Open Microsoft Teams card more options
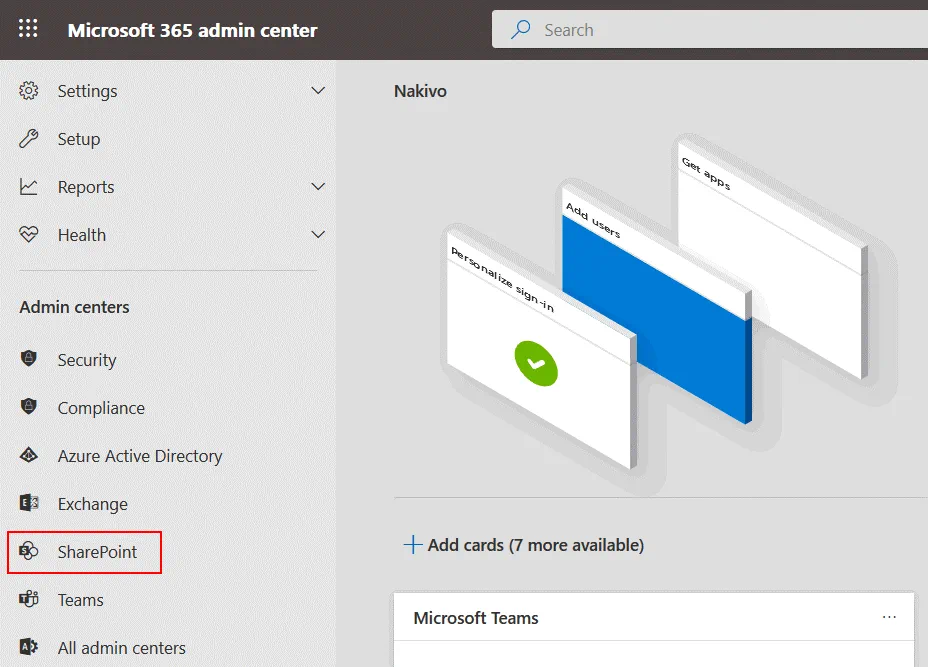 889,618
